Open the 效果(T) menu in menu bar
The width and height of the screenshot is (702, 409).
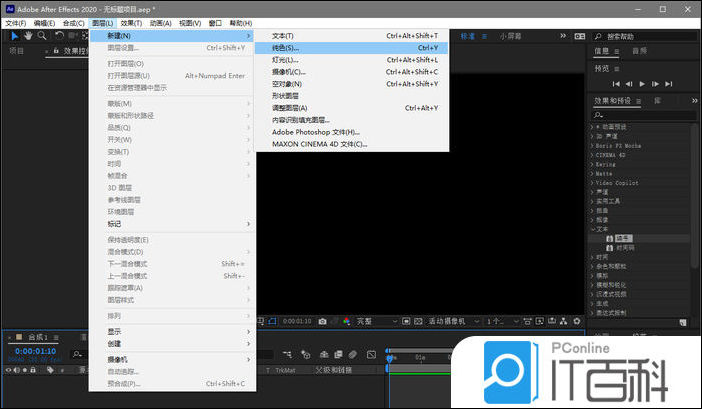pyautogui.click(x=131, y=22)
